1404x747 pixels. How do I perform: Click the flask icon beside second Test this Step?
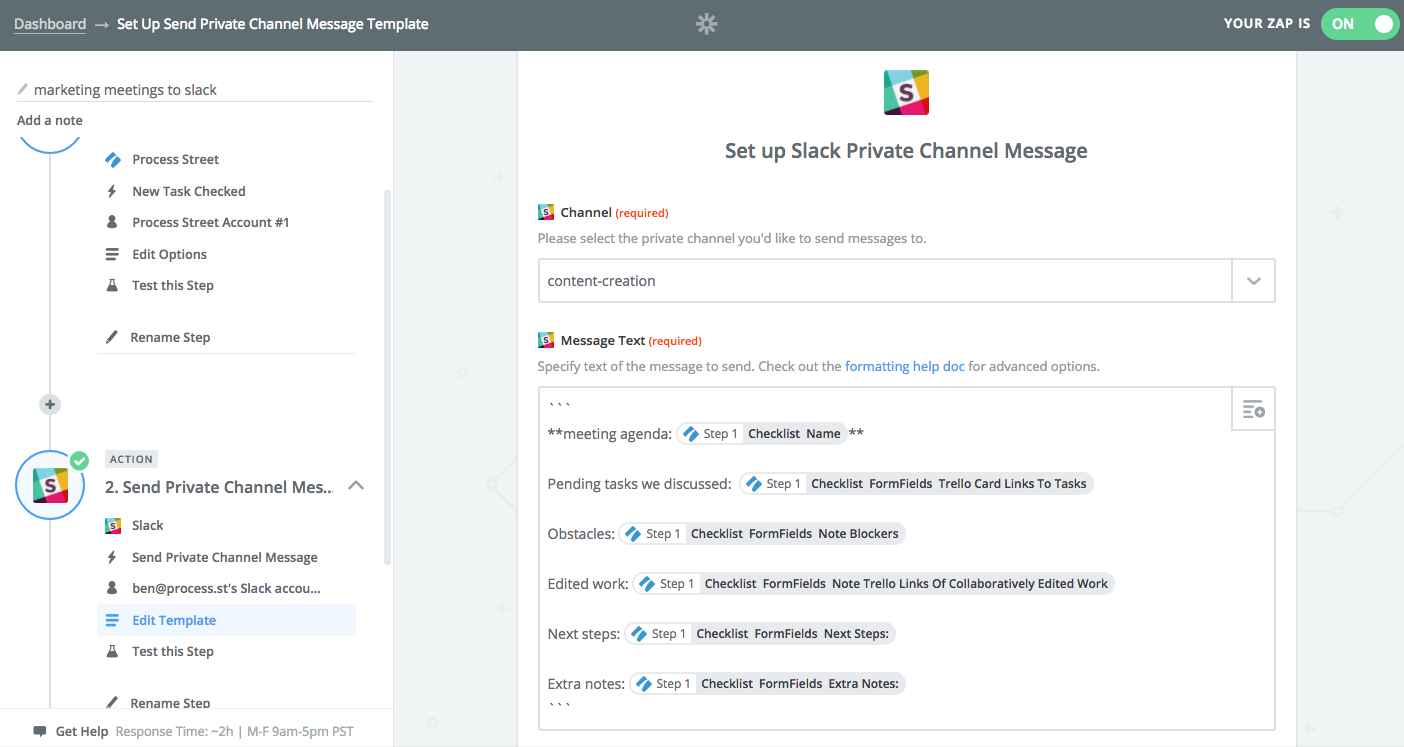pyautogui.click(x=112, y=651)
